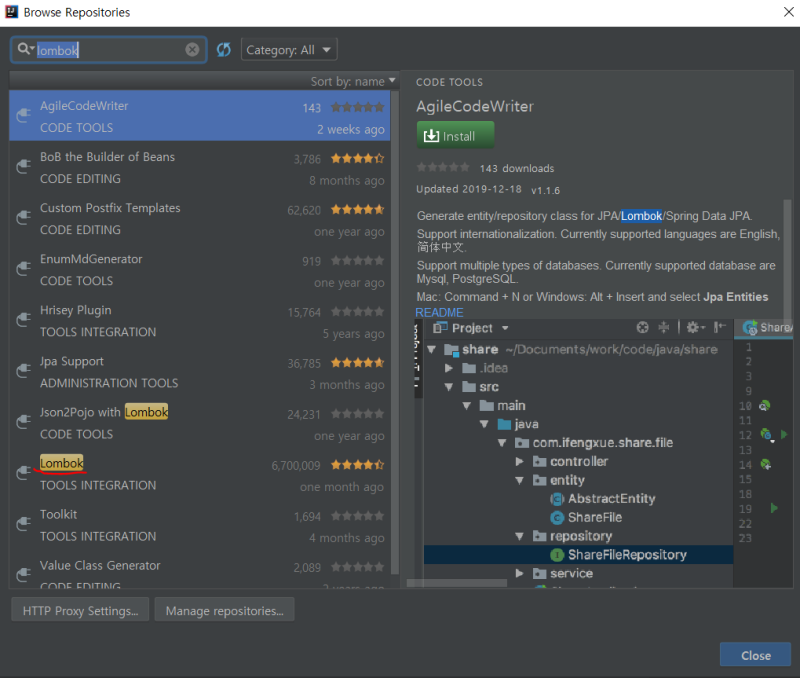Open the search history magnifier icon
800x678 pixels.
pyautogui.click(x=26, y=49)
